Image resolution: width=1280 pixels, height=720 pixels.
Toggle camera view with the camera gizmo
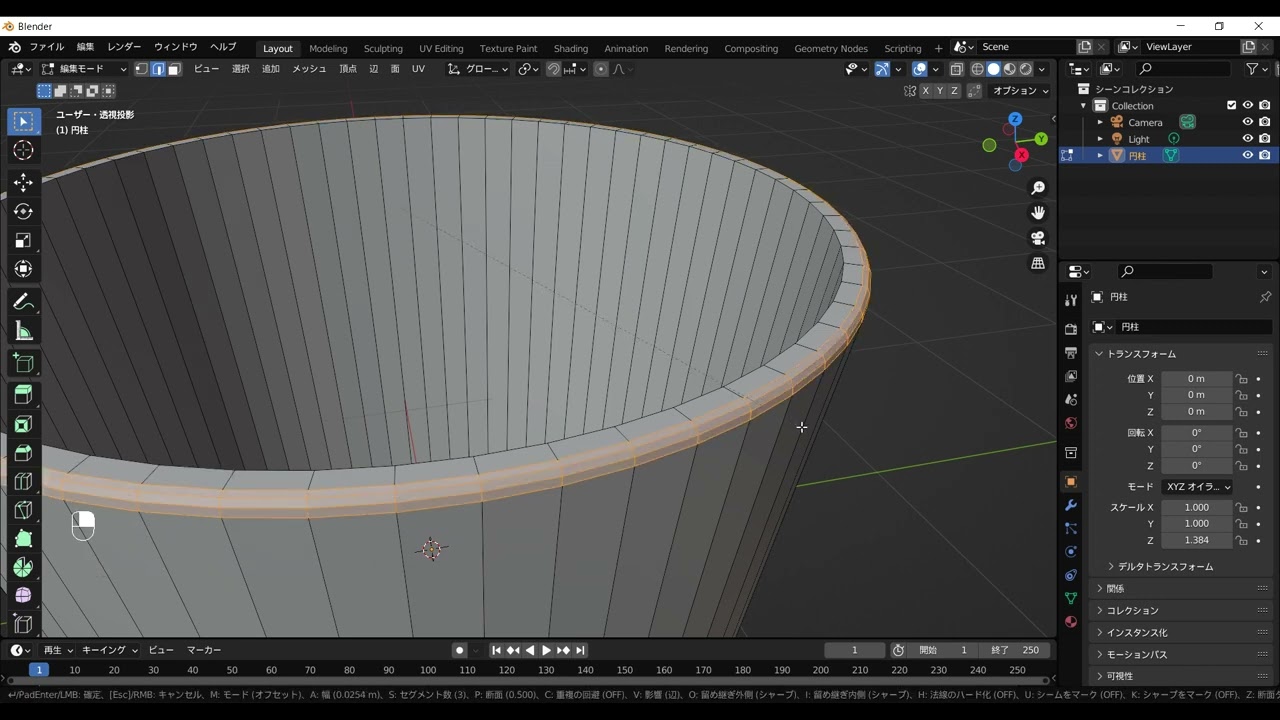coord(1038,238)
